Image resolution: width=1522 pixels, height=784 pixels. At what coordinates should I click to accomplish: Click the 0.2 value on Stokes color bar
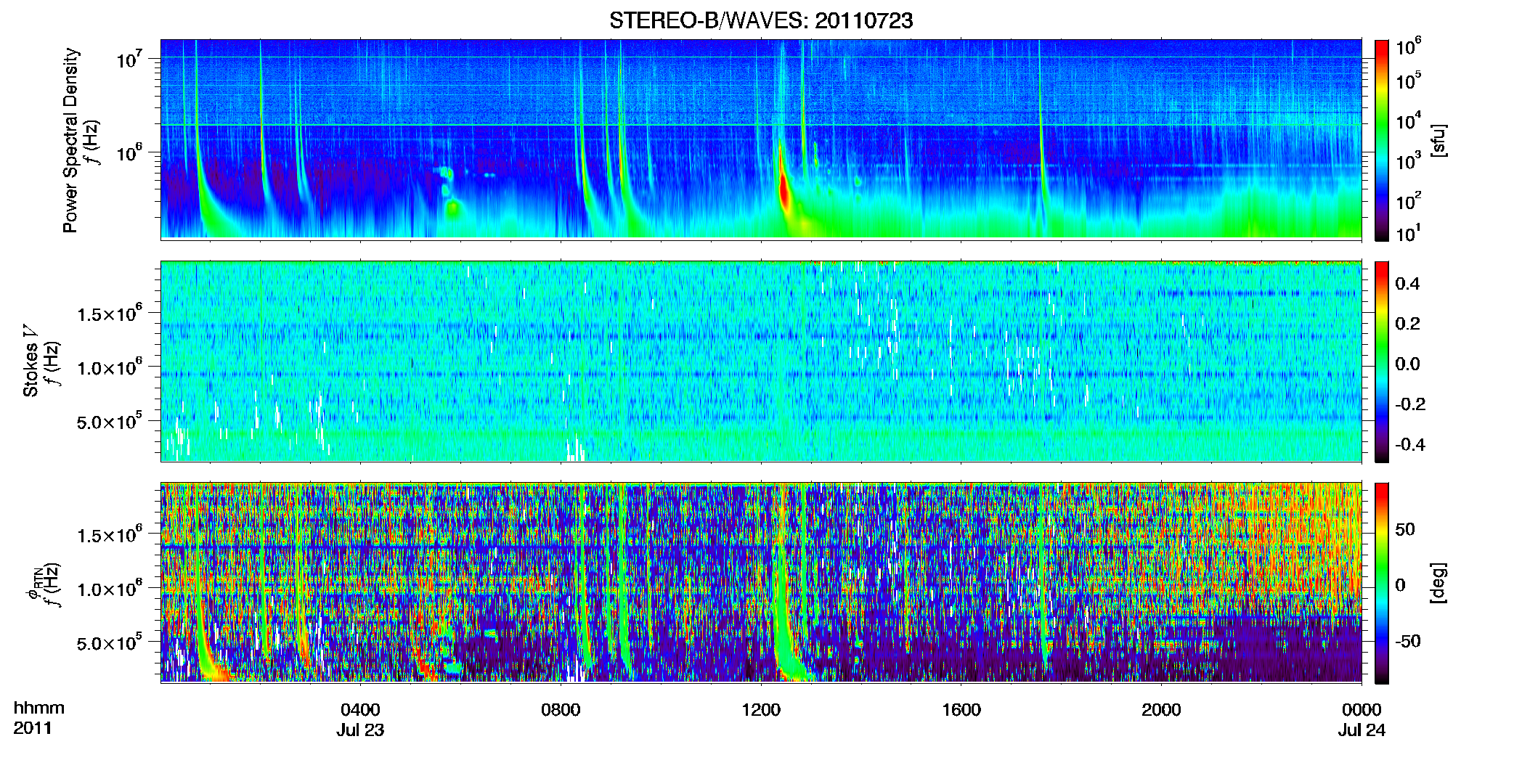(x=1407, y=324)
